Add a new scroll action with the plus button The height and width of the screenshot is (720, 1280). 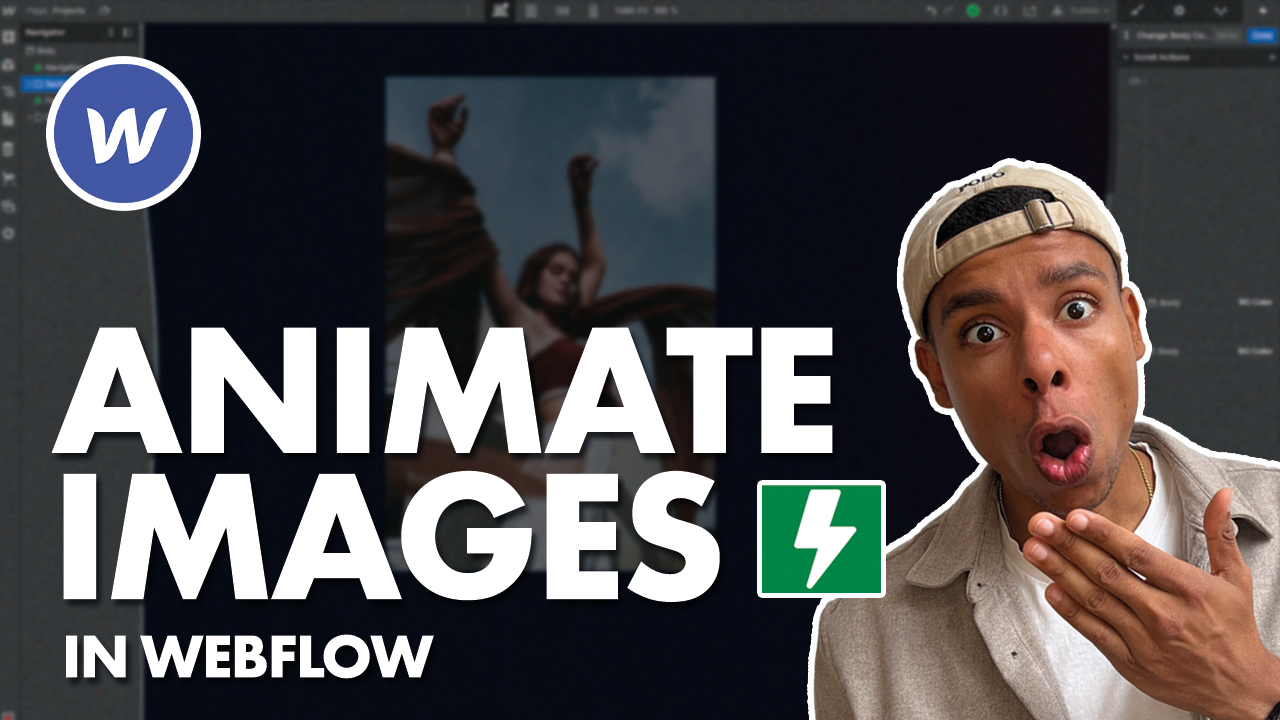pyautogui.click(x=1272, y=57)
